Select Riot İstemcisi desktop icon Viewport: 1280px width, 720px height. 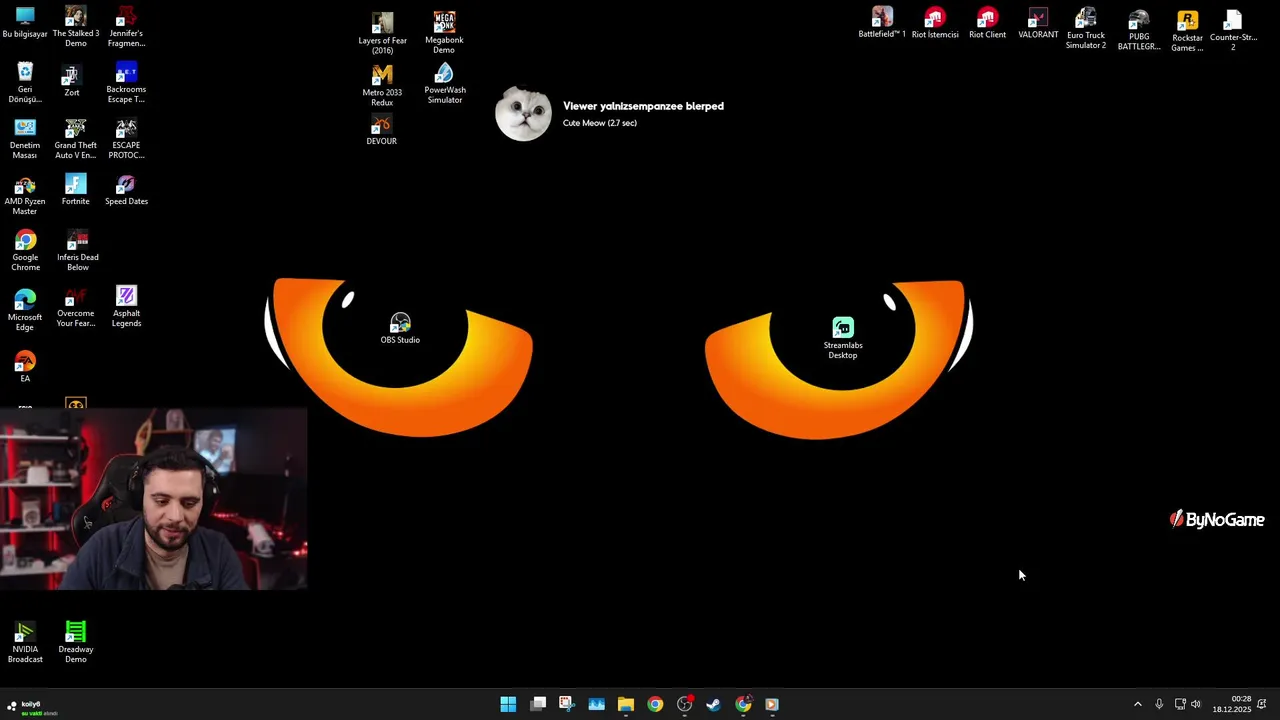click(935, 22)
